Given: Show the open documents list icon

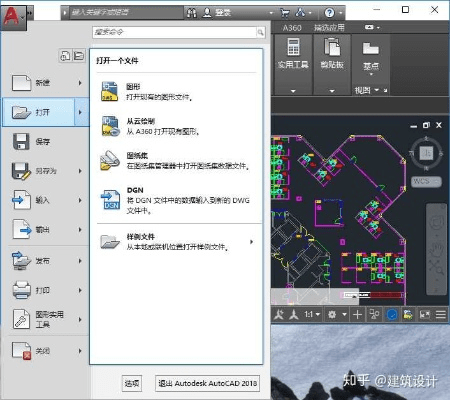Looking at the screenshot, I should [x=79, y=56].
